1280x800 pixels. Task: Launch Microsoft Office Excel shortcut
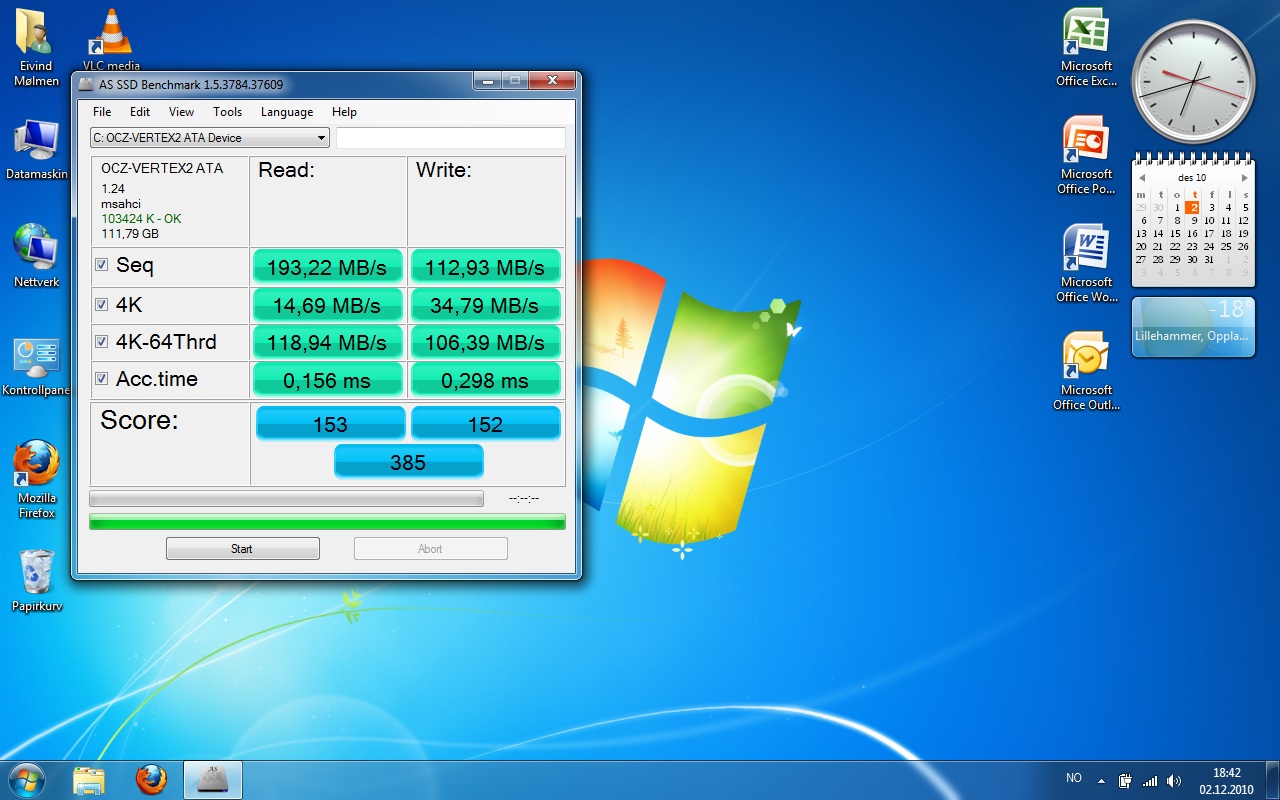(x=1087, y=47)
